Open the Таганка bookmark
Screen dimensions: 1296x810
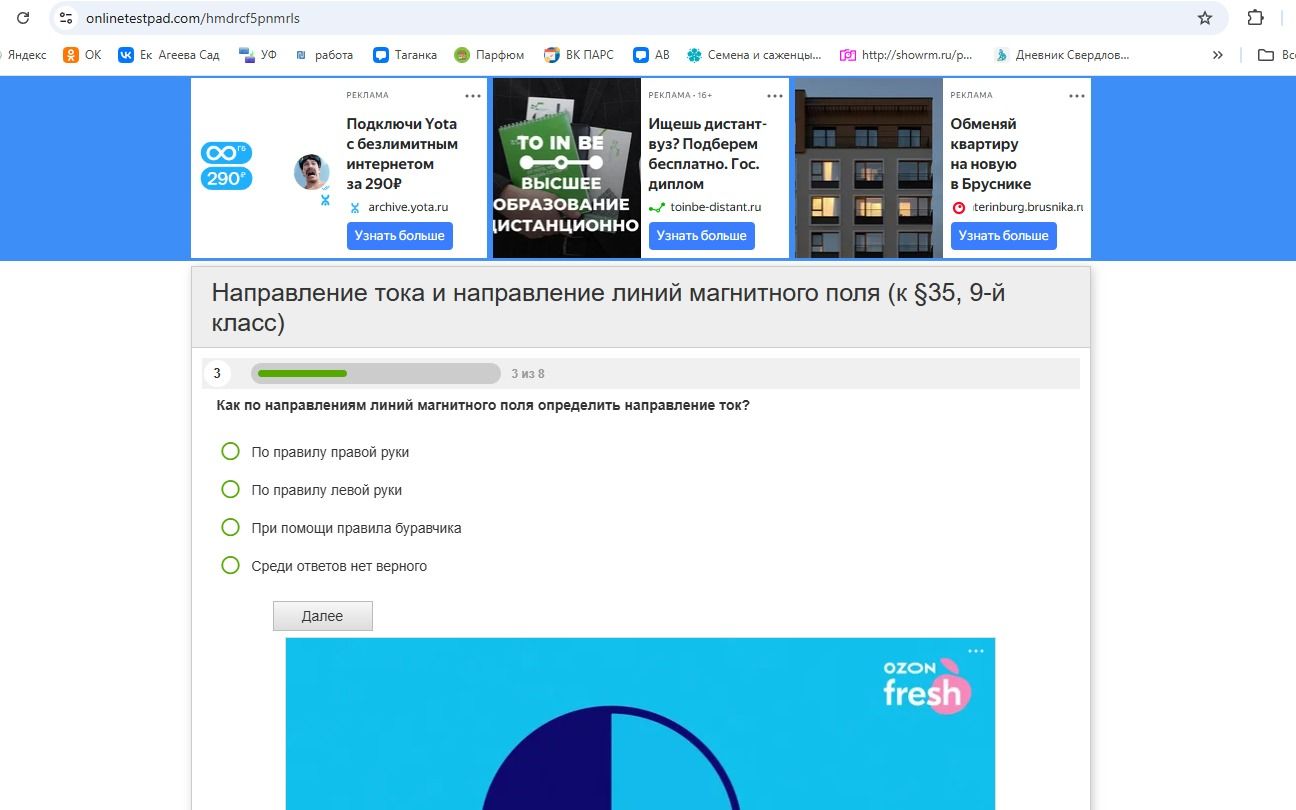click(405, 55)
